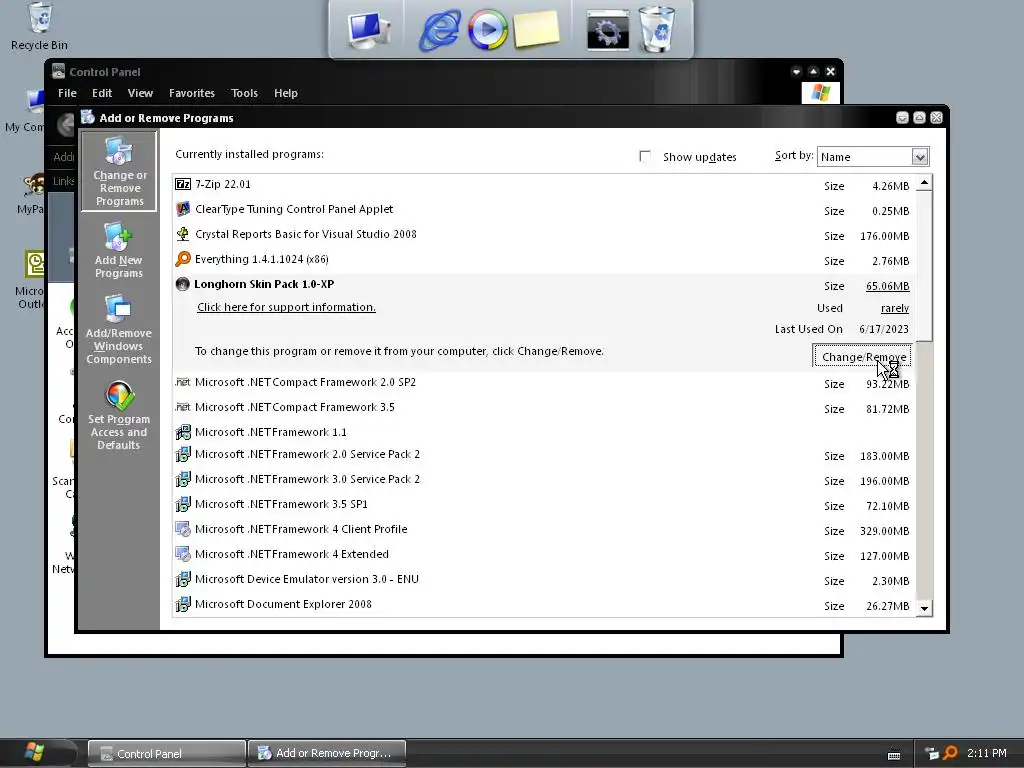Click the 65.06MB size link
The height and width of the screenshot is (768, 1024).
pyautogui.click(x=887, y=286)
